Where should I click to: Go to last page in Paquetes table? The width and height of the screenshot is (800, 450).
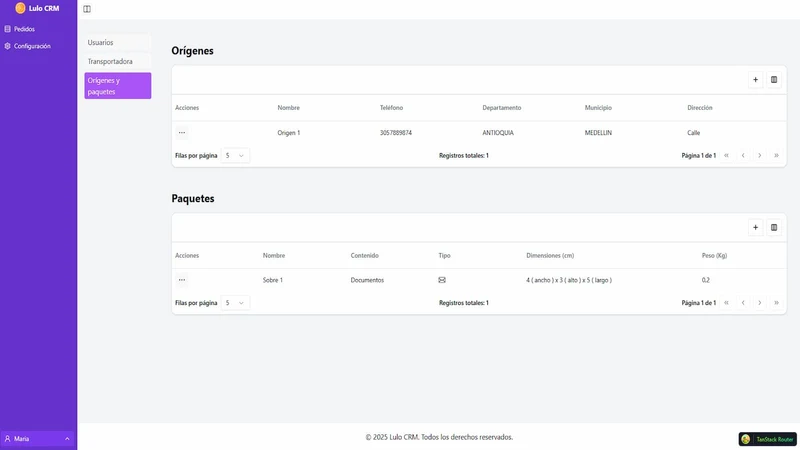[776, 303]
